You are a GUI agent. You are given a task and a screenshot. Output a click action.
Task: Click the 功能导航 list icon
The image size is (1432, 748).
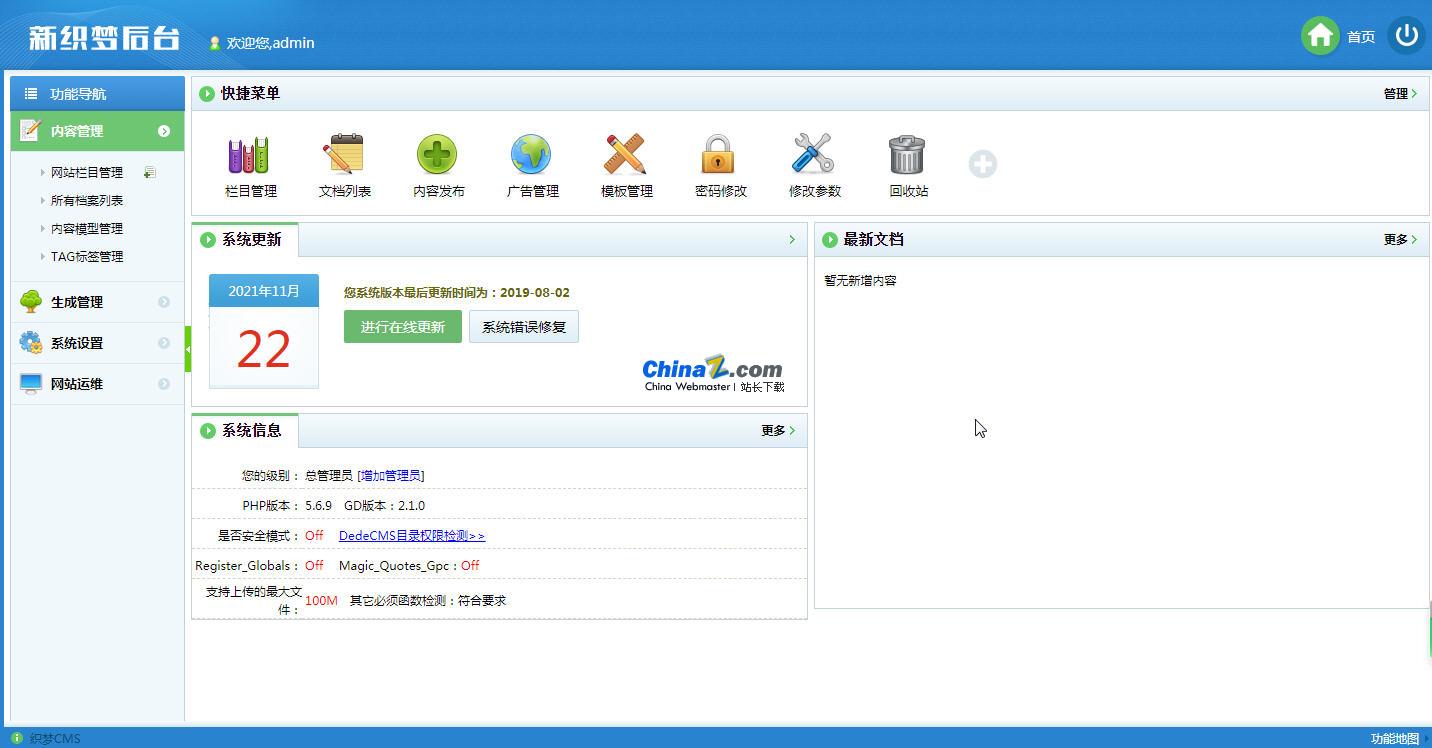(31, 93)
